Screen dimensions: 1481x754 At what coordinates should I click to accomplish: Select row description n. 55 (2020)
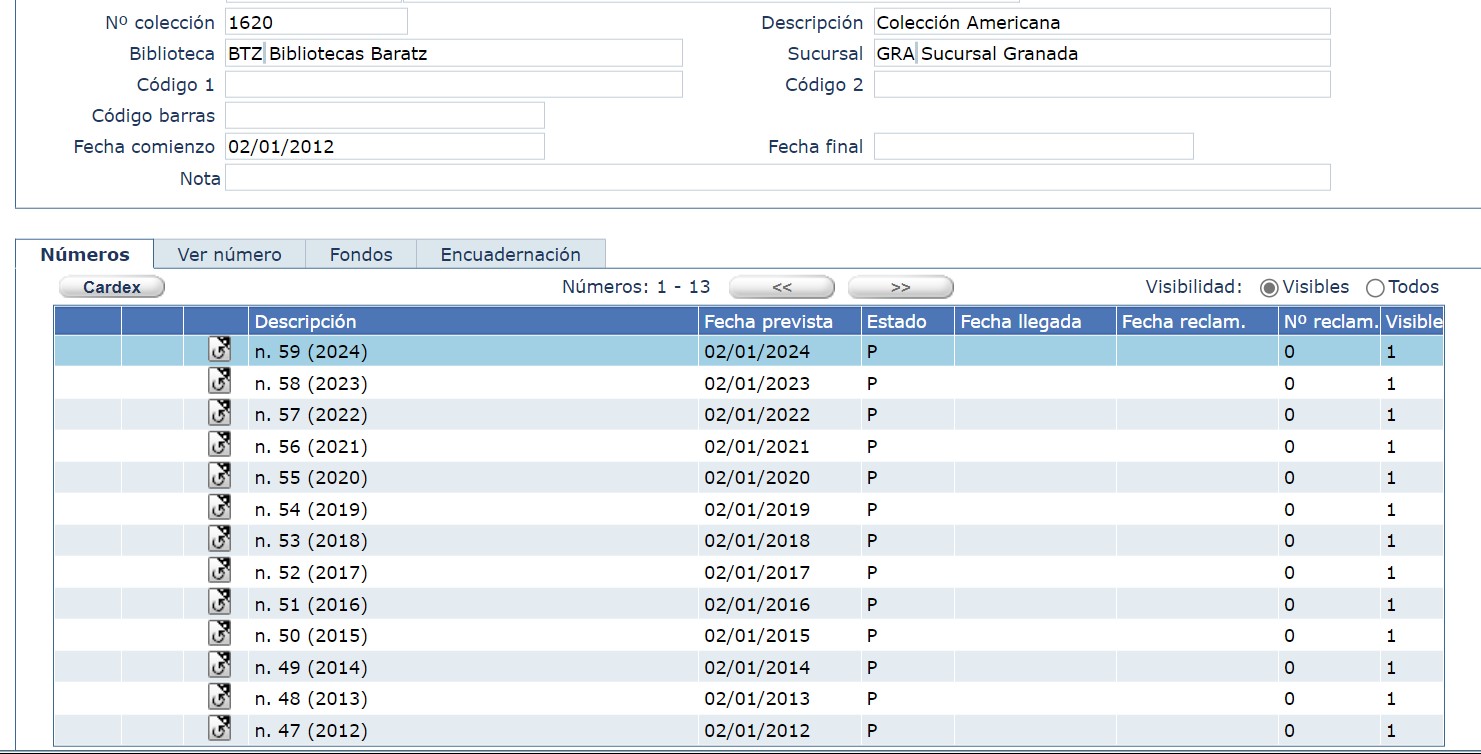click(311, 477)
